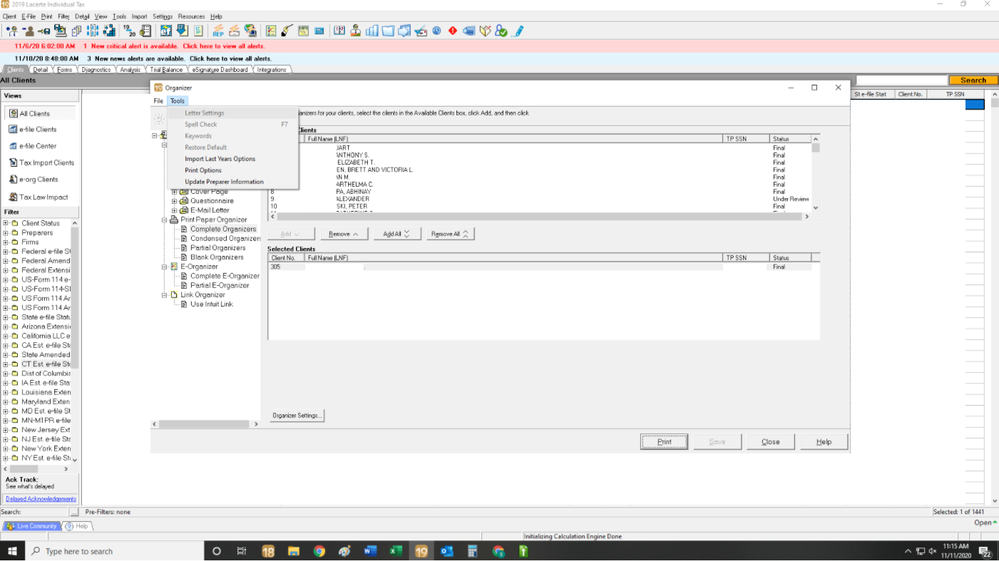
Task: Click the blue bar chart toolbar icon
Action: pyautogui.click(x=372, y=31)
